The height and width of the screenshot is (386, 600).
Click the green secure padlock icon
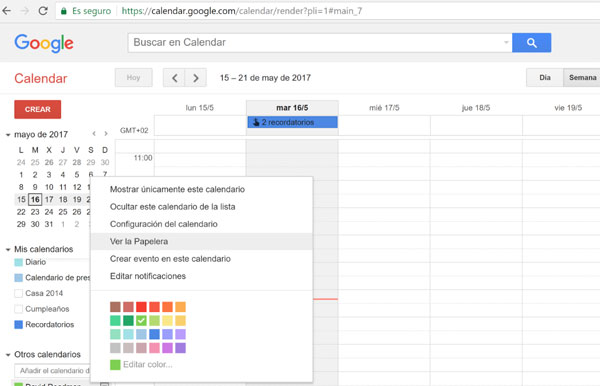64,11
